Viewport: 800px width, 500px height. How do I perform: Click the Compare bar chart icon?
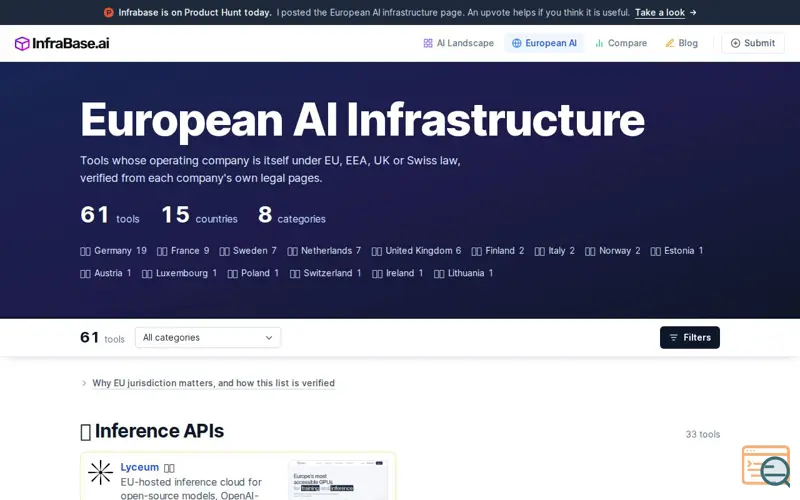point(599,43)
